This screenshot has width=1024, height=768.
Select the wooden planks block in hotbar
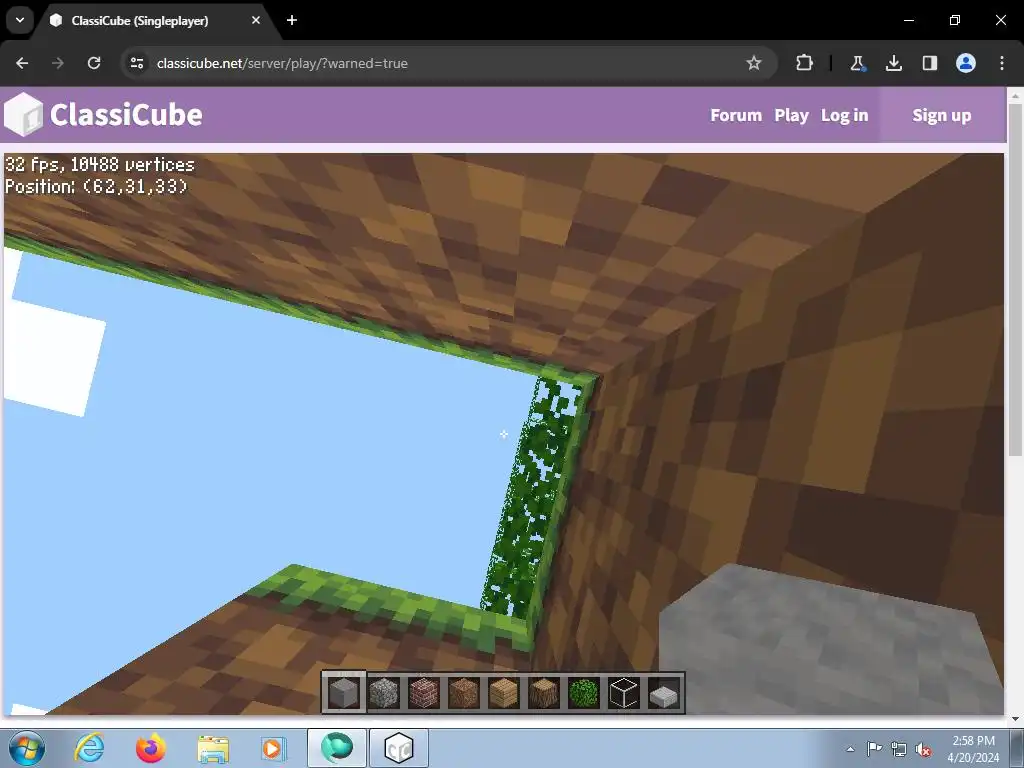pyautogui.click(x=504, y=692)
